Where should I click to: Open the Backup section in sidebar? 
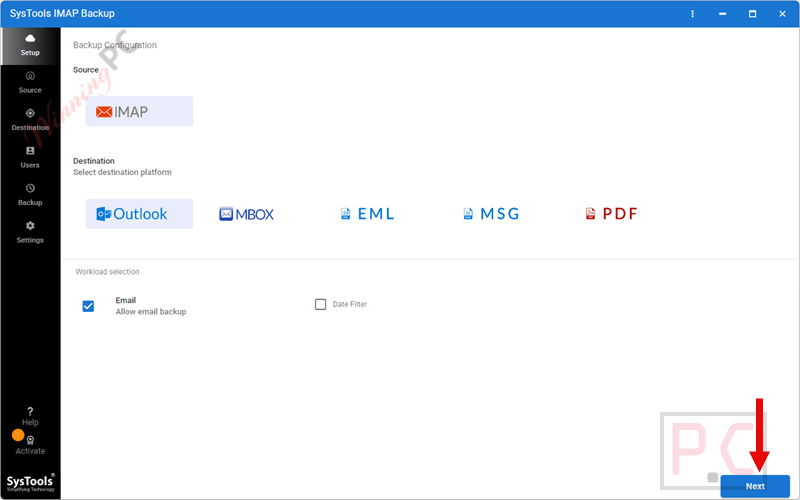pos(30,195)
